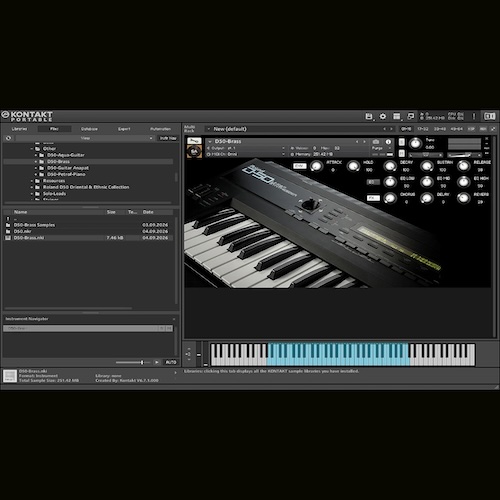Toggle the Instr Nav button

coord(168,138)
